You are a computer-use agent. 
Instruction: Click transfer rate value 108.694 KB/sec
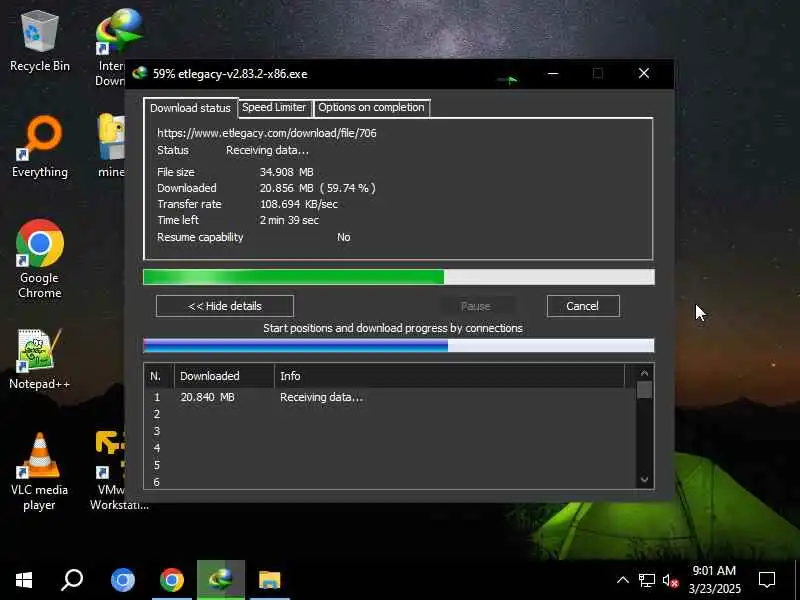point(299,204)
